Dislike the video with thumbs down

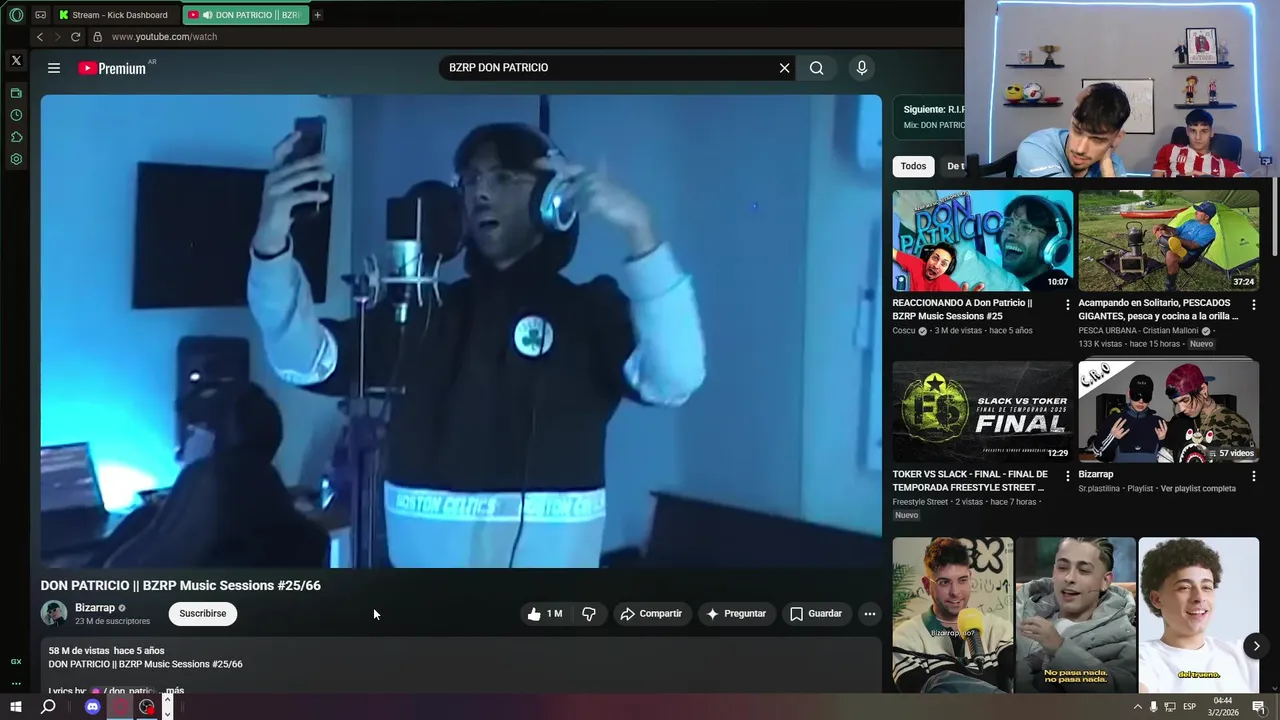[589, 614]
